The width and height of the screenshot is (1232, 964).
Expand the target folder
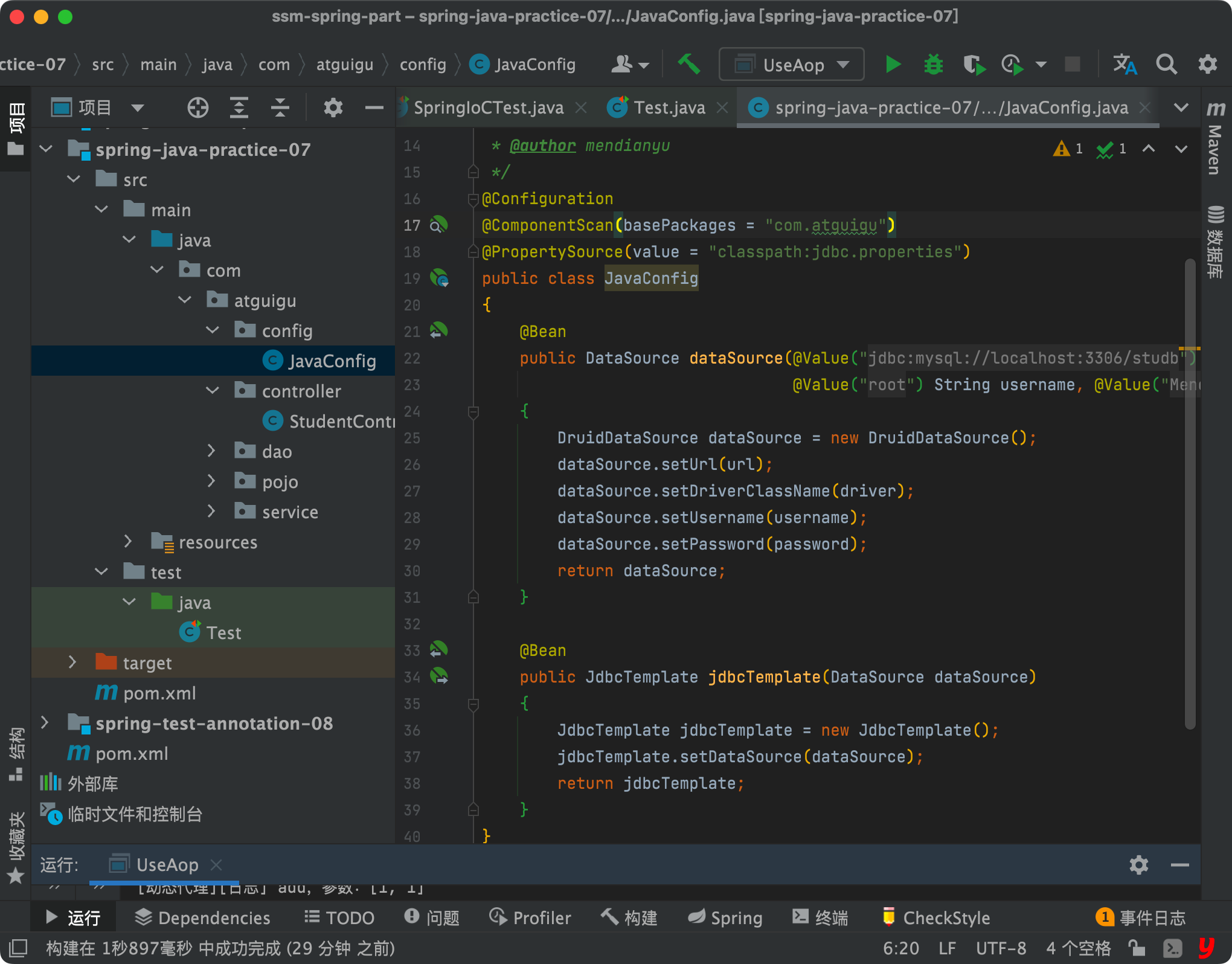click(72, 663)
